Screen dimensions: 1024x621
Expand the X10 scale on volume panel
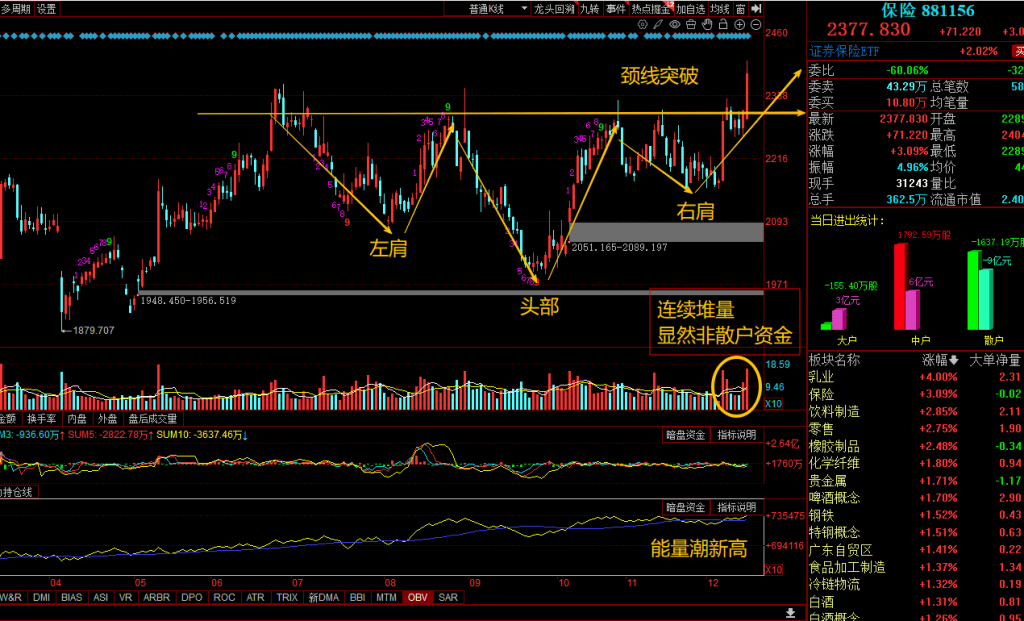coord(772,404)
